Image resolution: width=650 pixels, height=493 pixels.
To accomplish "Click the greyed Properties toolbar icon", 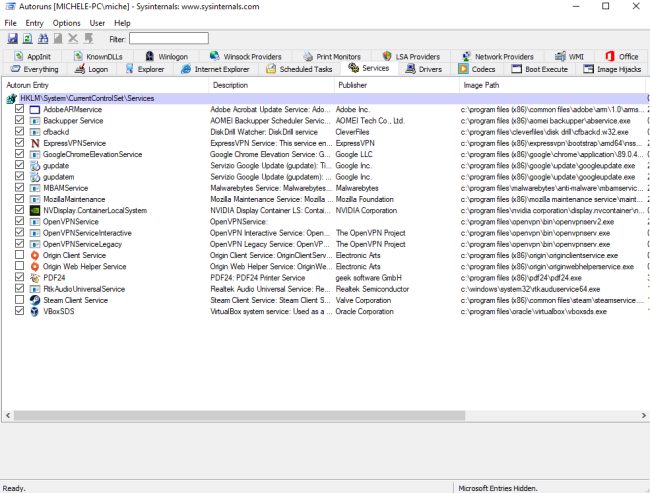I will tap(58, 39).
